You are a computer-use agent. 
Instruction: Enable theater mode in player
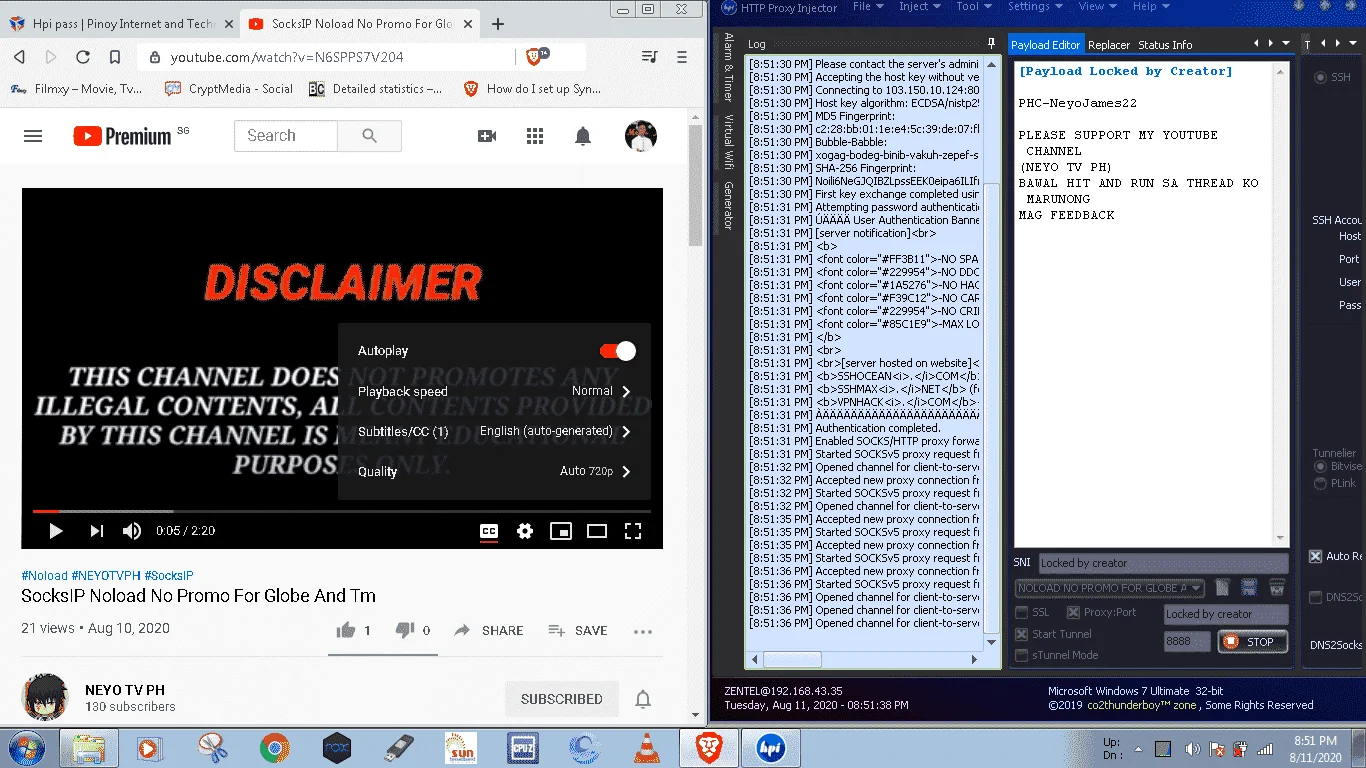point(597,531)
